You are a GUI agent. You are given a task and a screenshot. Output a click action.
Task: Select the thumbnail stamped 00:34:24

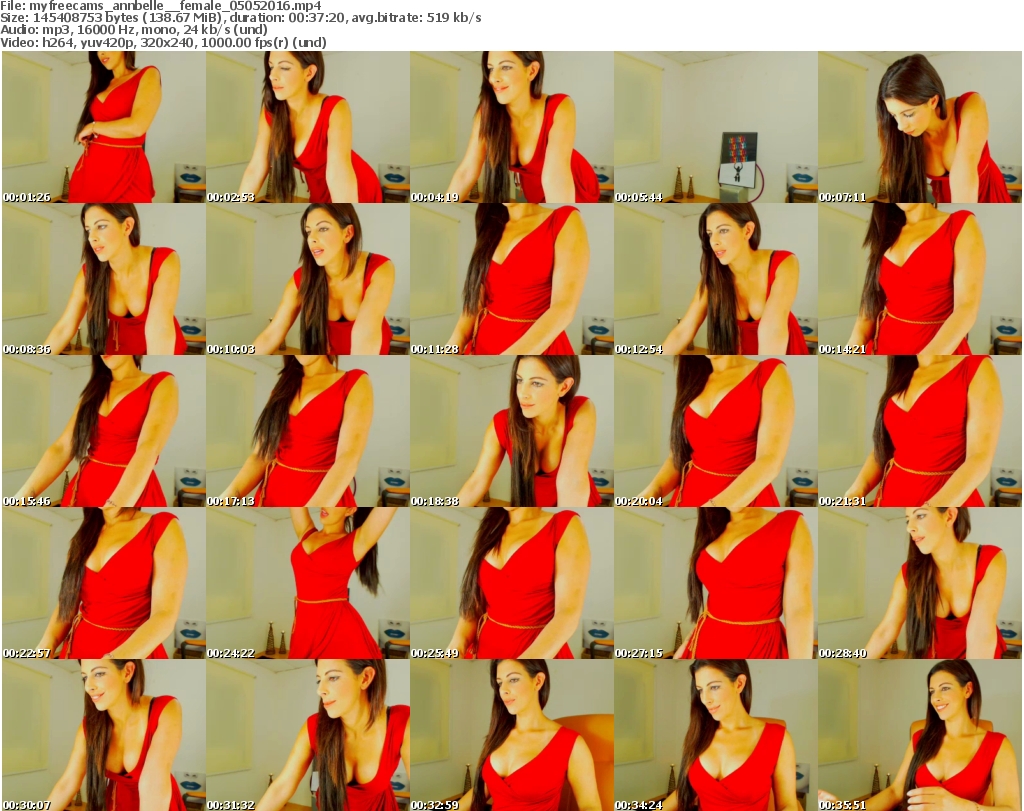[x=715, y=735]
